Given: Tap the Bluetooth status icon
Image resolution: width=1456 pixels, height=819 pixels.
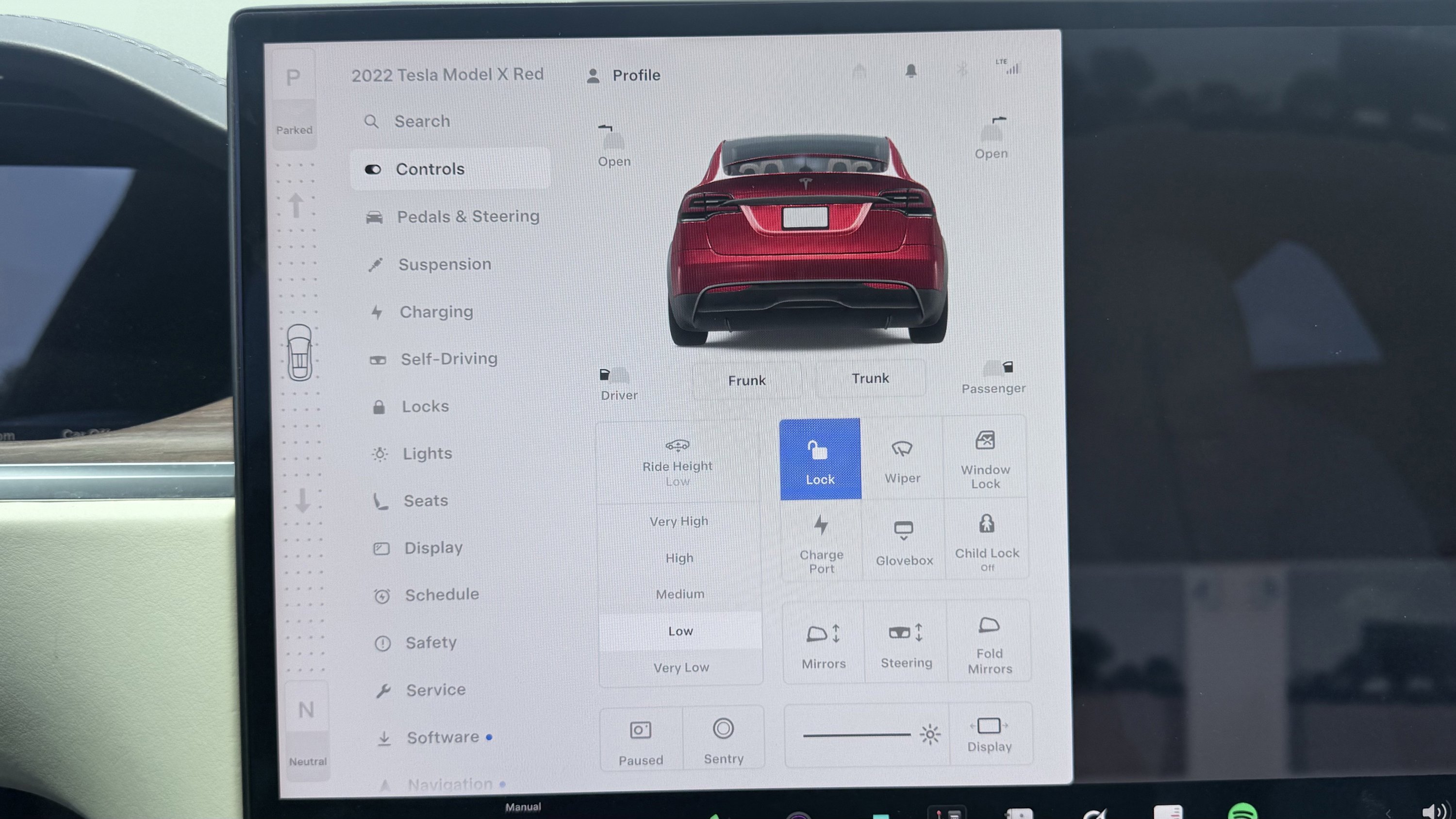Looking at the screenshot, I should 961,70.
